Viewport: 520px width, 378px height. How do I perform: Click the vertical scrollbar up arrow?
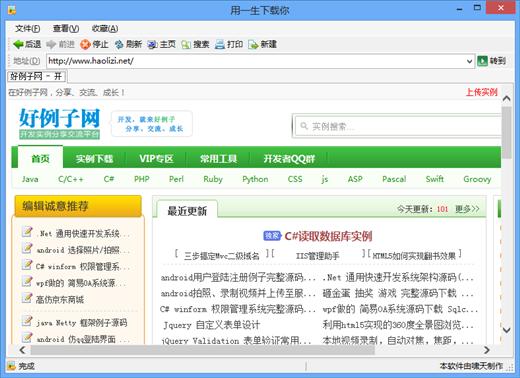[x=507, y=98]
